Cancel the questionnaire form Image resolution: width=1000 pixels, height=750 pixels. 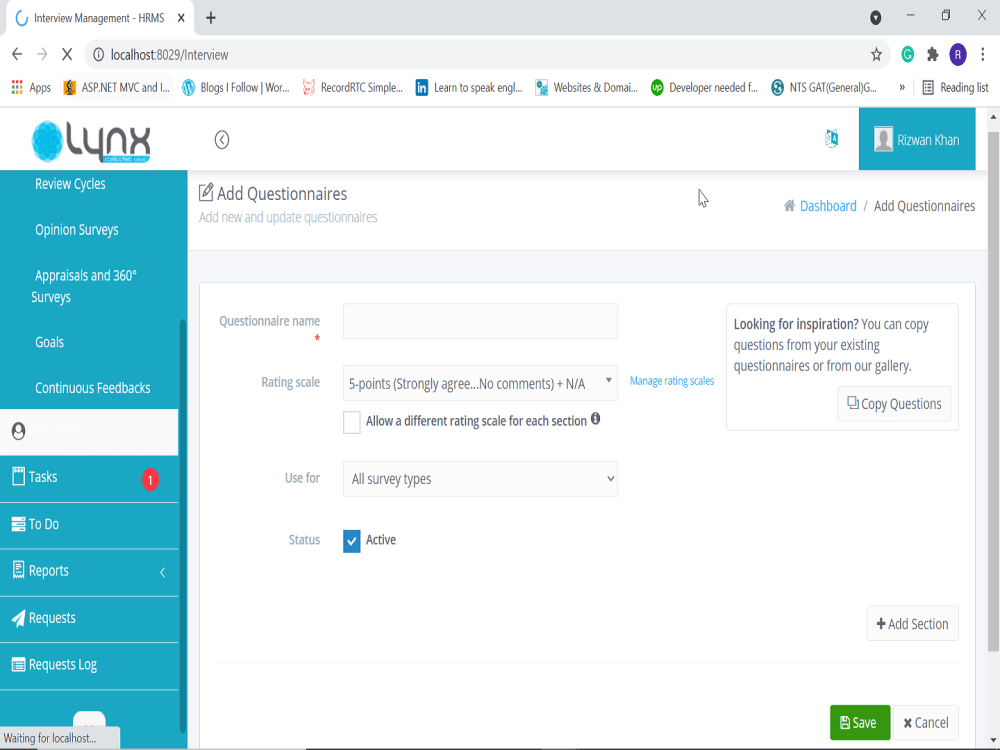925,722
